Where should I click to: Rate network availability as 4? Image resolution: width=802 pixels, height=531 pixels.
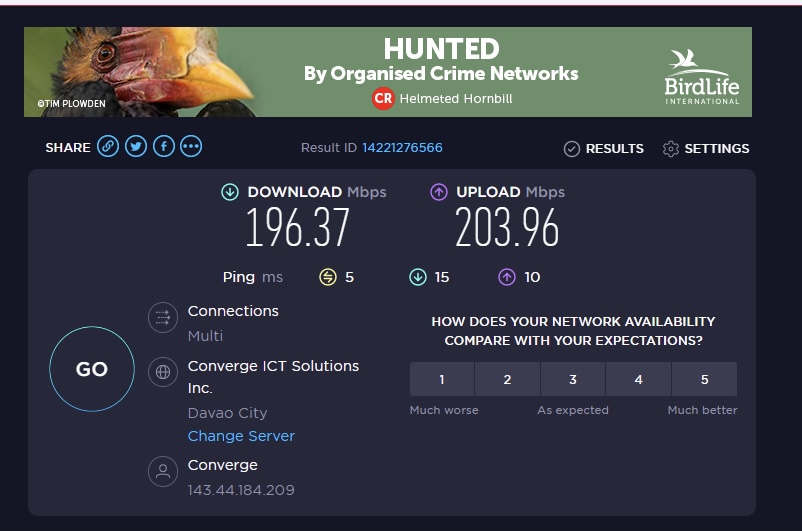click(638, 379)
